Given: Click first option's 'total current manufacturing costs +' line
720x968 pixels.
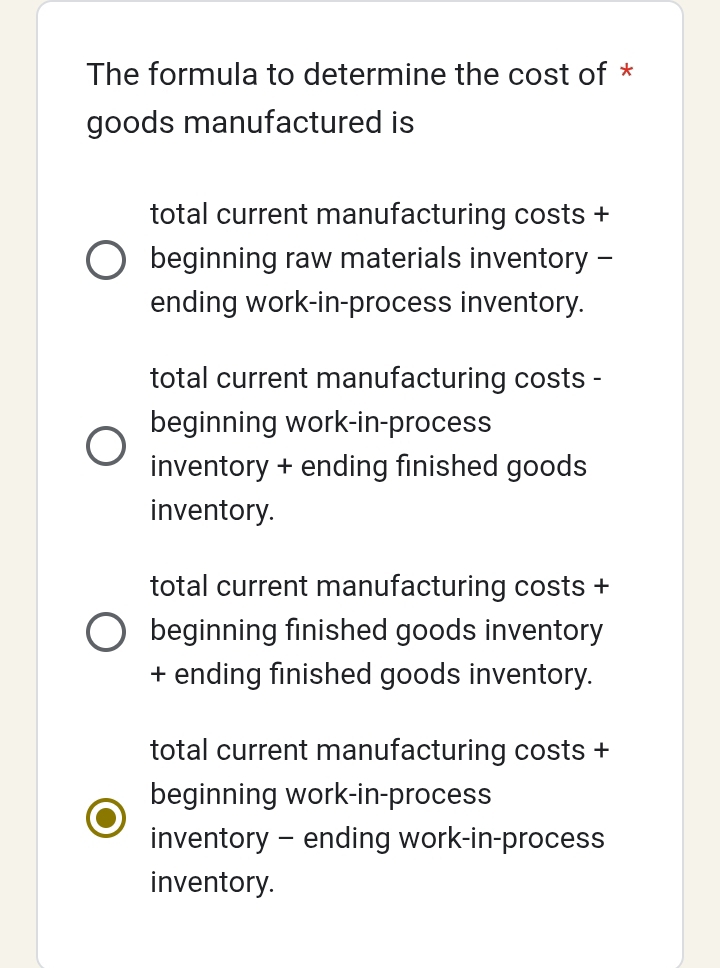Looking at the screenshot, I should click(379, 215).
